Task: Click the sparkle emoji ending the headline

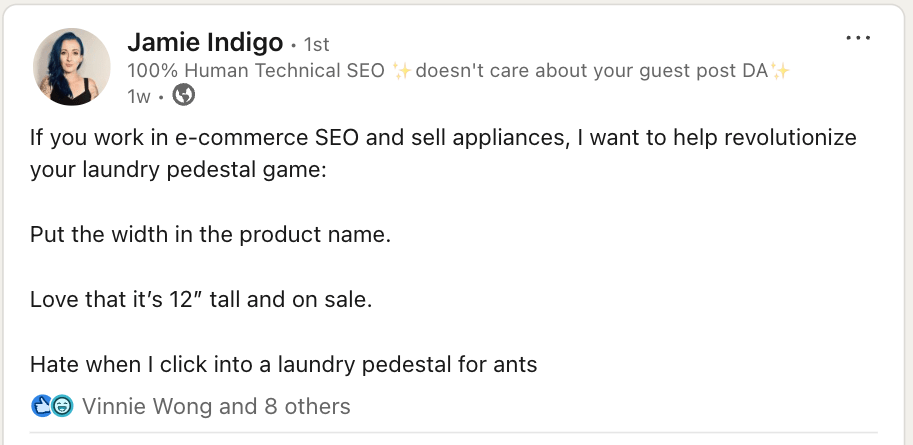Action: [x=781, y=71]
